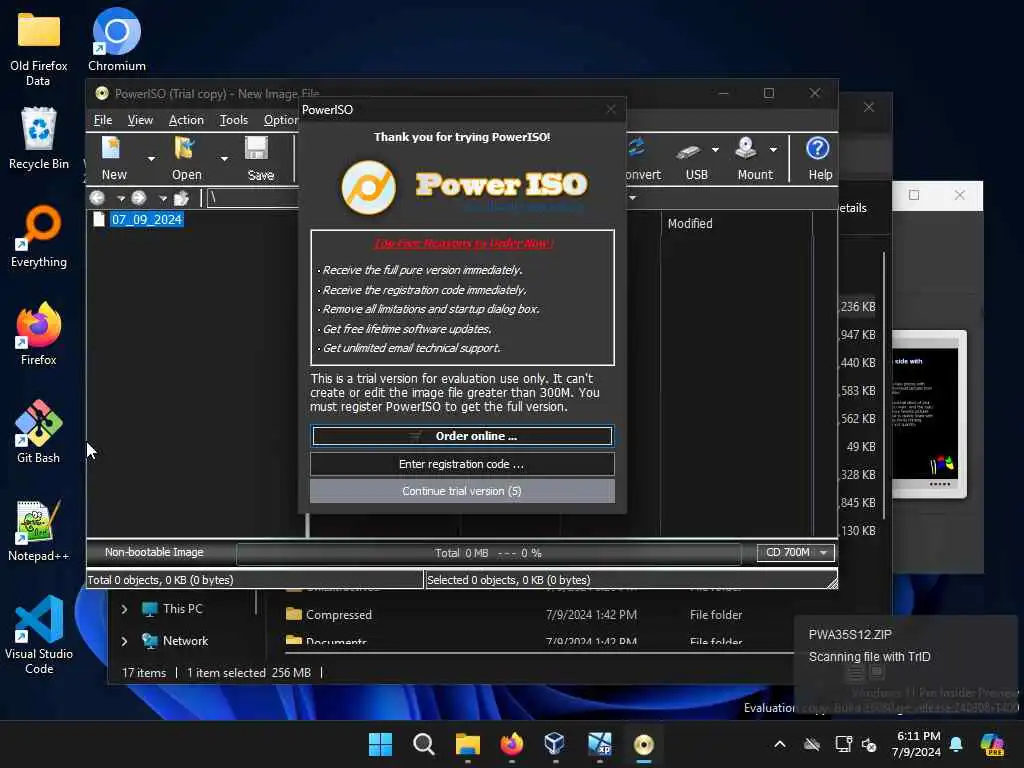
Task: Click the Windows Start button
Action: click(381, 744)
